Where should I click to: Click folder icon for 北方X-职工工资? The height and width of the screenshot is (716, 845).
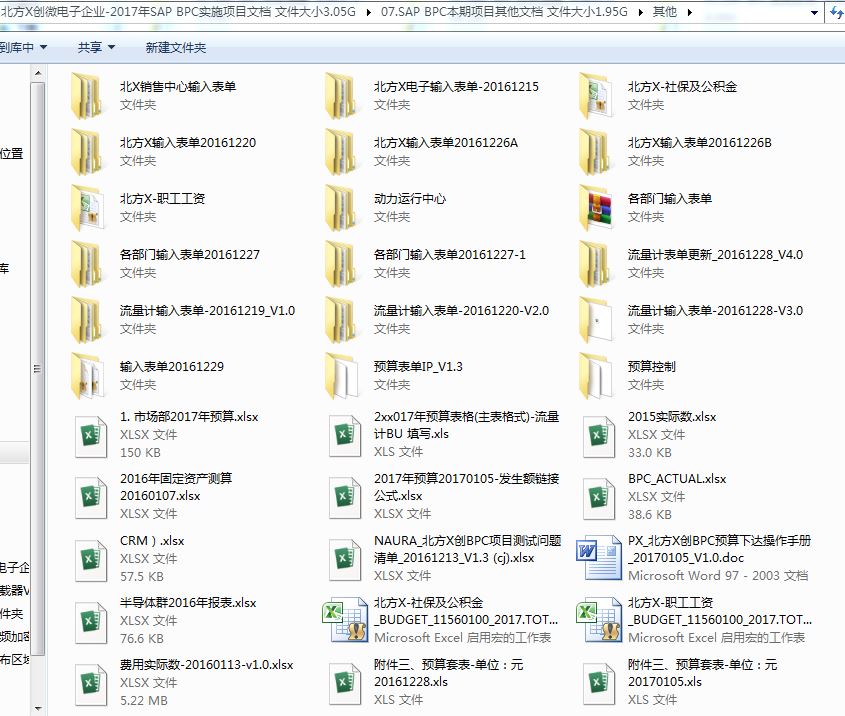[x=87, y=208]
